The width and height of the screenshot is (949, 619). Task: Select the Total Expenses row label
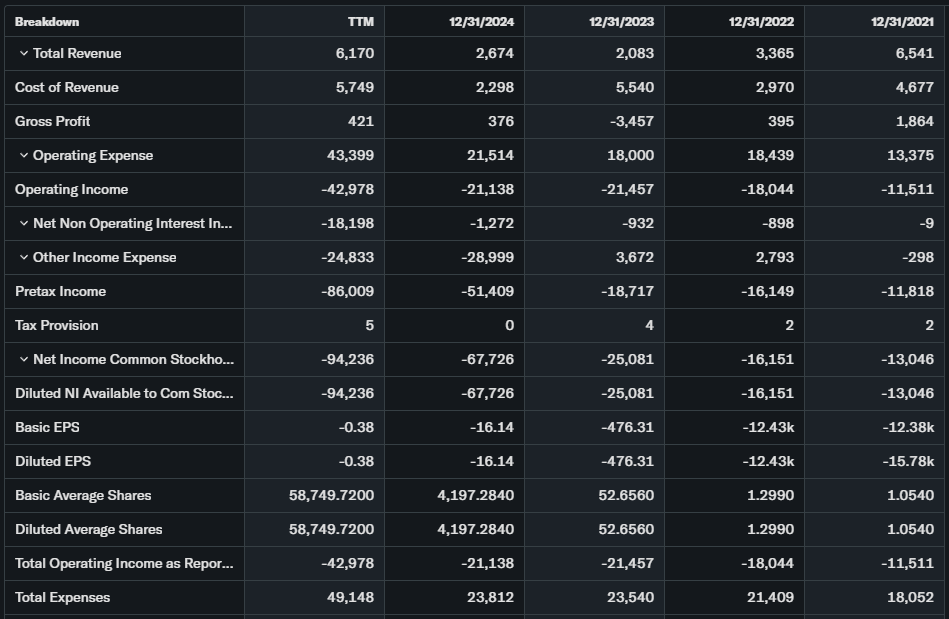click(x=63, y=597)
